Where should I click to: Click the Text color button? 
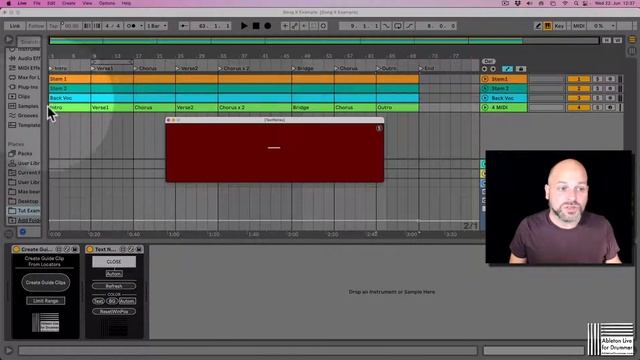tap(98, 301)
